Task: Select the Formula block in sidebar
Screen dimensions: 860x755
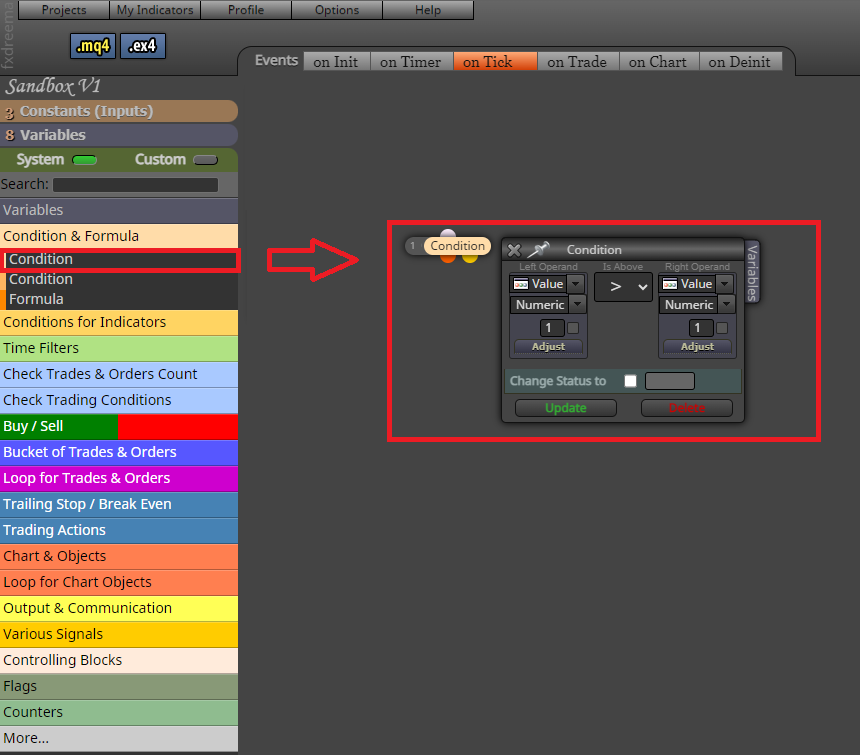Action: point(119,299)
